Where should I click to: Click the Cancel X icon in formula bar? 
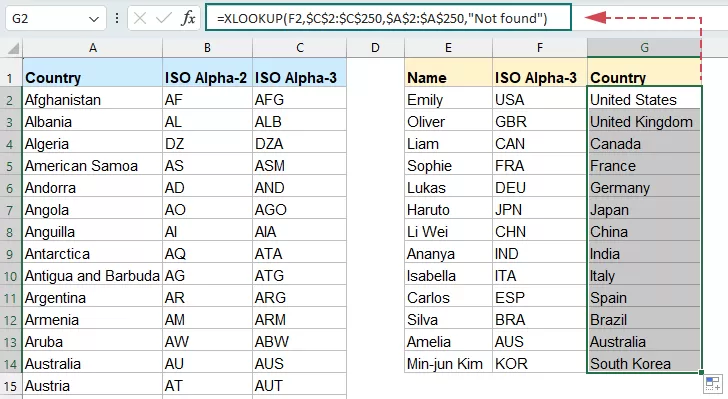[140, 19]
